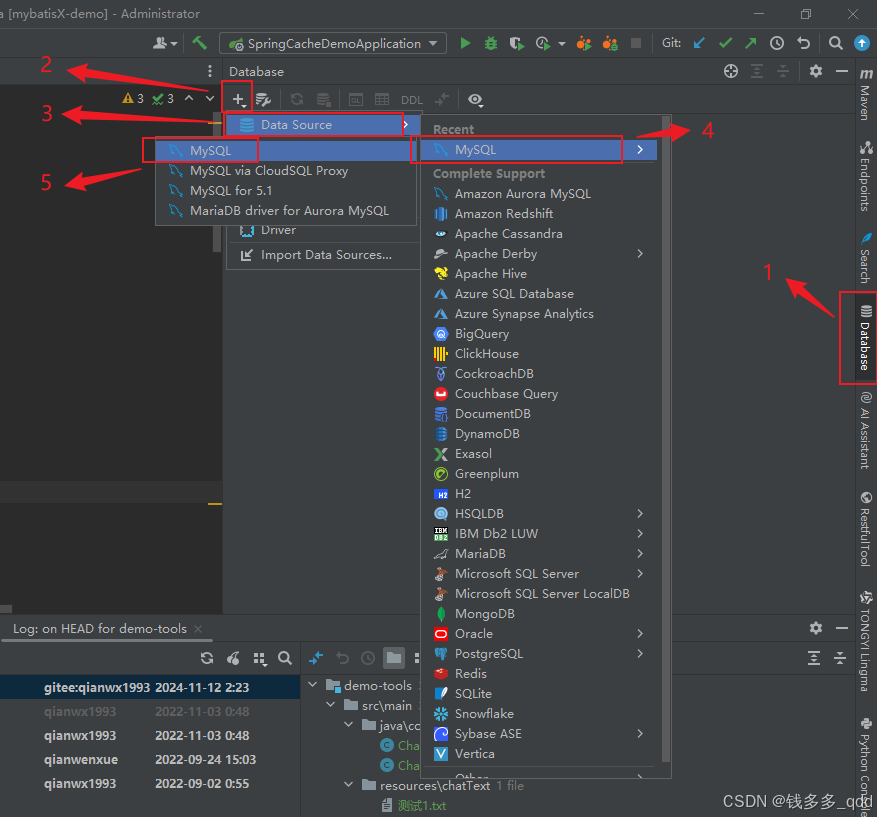
Task: Expand Apache Derby submenu arrow
Action: click(640, 254)
